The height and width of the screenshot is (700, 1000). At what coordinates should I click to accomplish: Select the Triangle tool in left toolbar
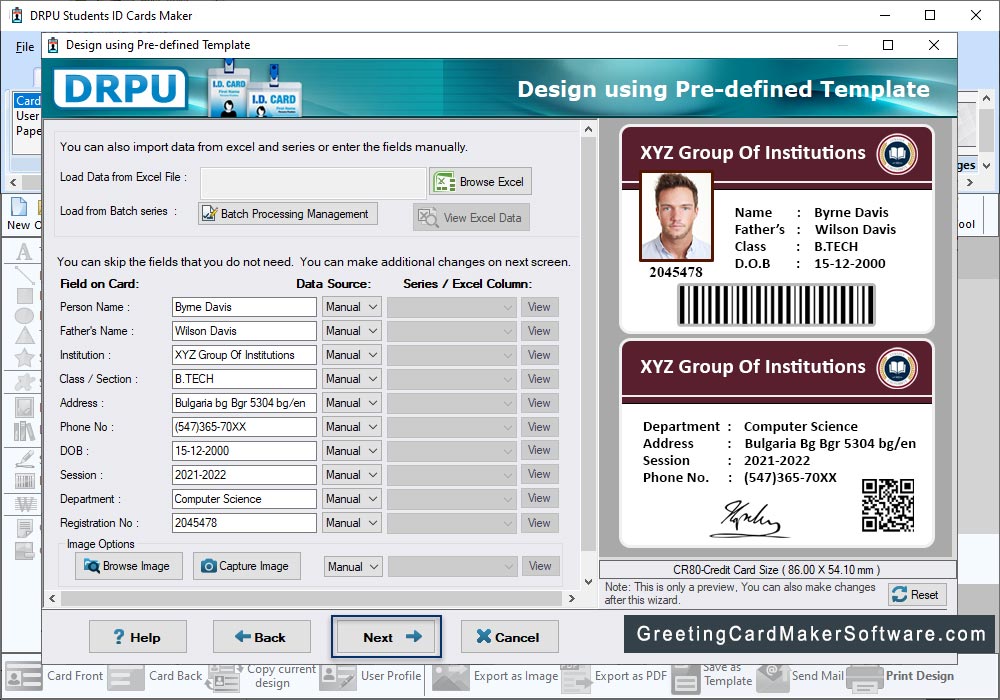(x=24, y=336)
